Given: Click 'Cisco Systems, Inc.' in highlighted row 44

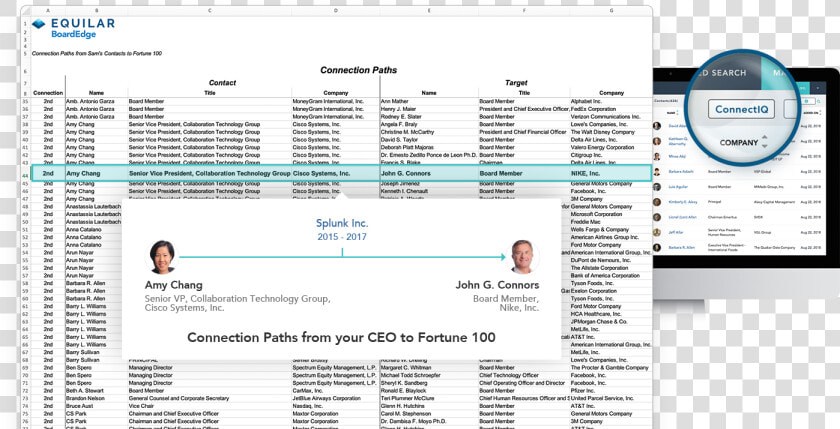Looking at the screenshot, I should pos(321,174).
